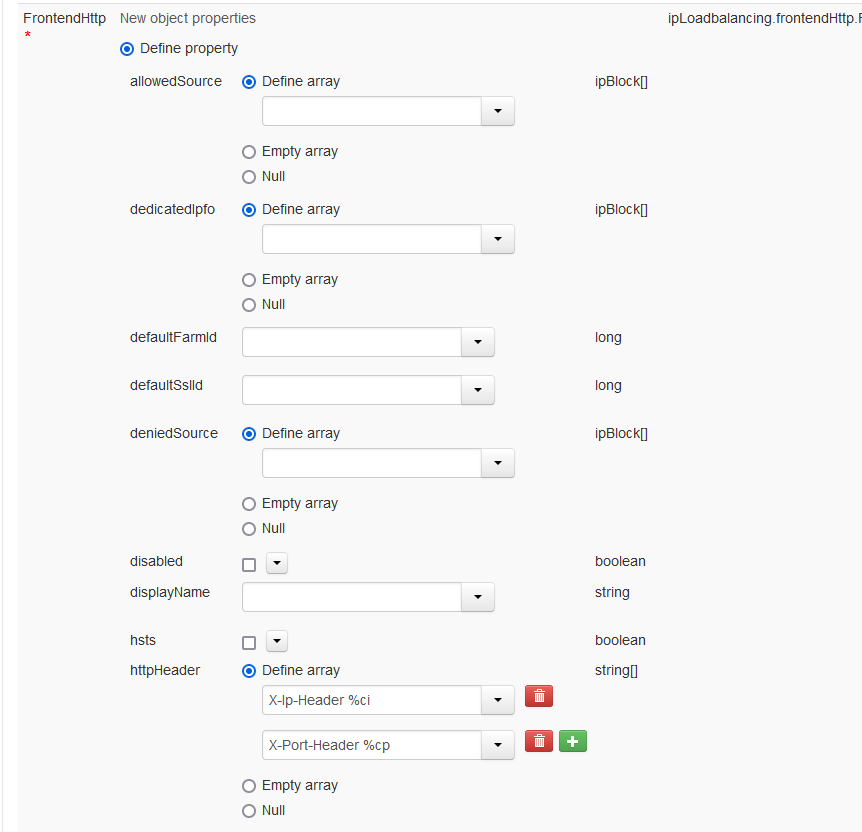Delete the "X-Port-Header %cp" entry
This screenshot has width=862, height=832.
click(x=539, y=741)
